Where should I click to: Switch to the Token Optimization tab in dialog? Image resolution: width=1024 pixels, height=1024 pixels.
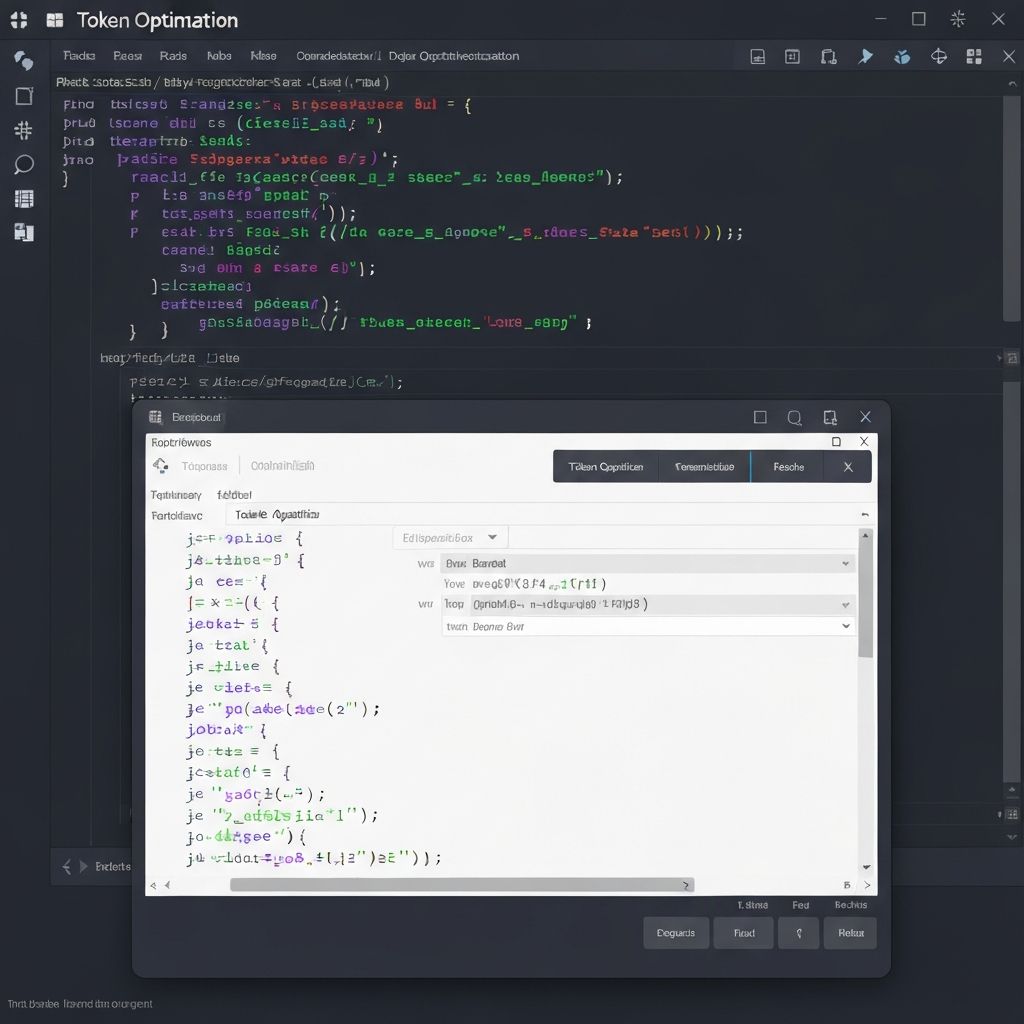(606, 467)
